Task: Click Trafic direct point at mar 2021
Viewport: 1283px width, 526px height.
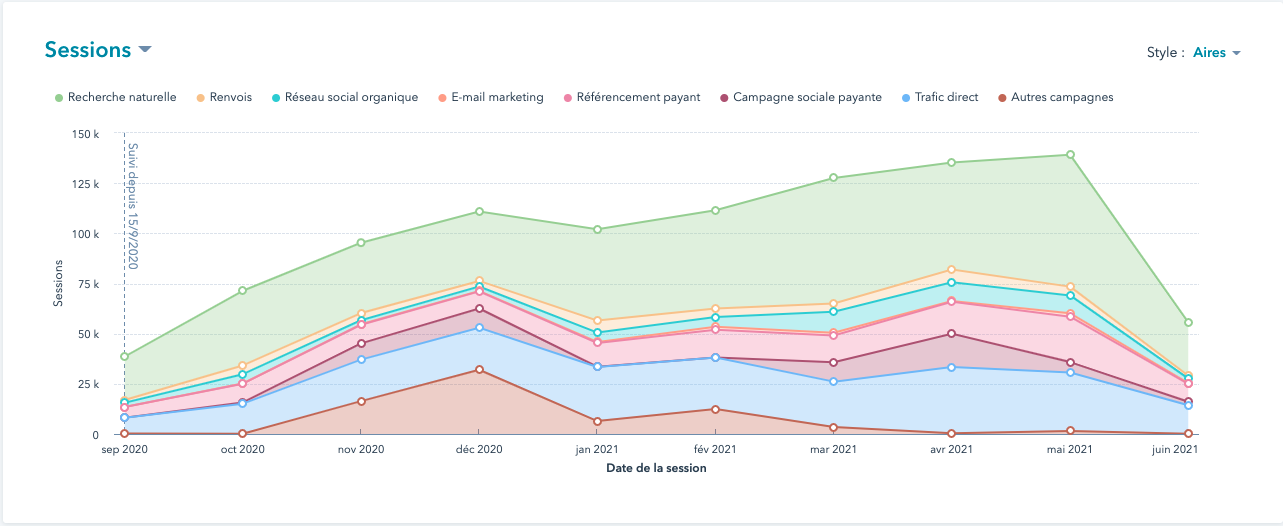Action: [x=833, y=381]
